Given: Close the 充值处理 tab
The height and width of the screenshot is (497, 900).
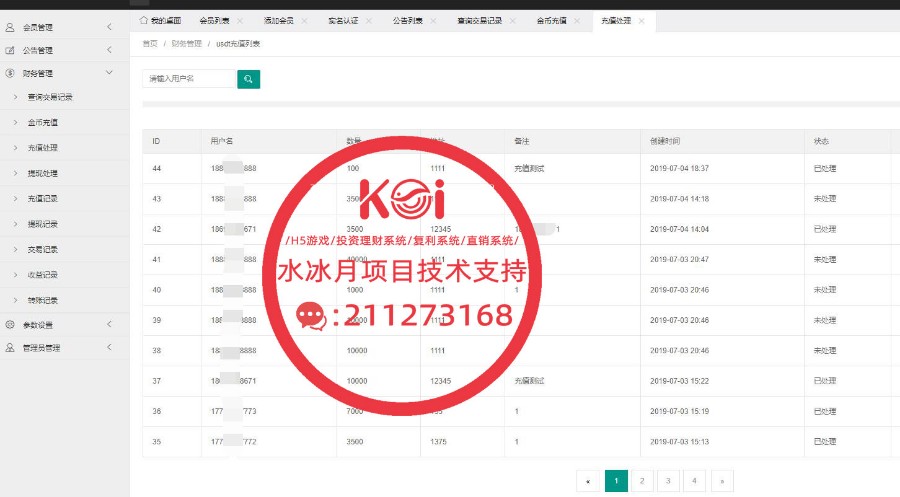Looking at the screenshot, I should pos(641,21).
